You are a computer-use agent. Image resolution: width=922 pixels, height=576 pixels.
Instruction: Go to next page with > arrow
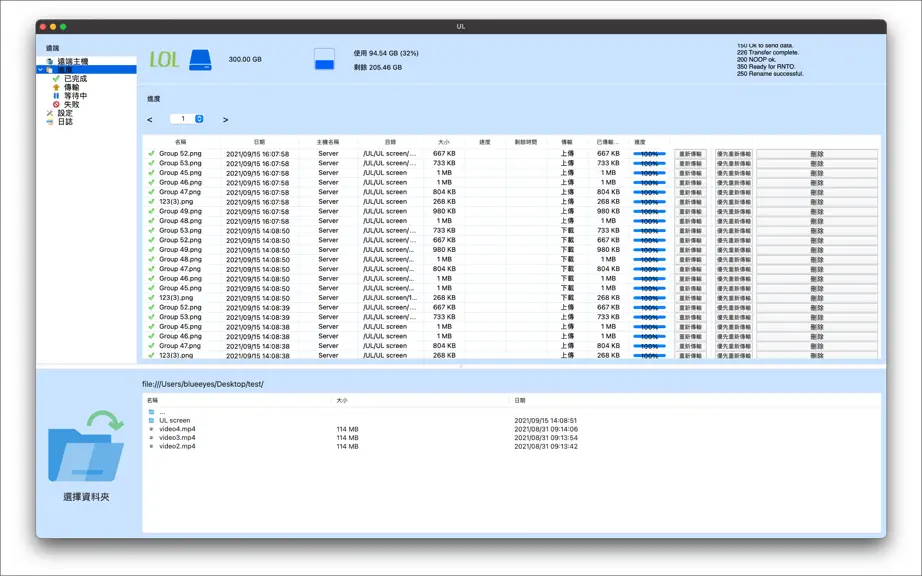[225, 120]
